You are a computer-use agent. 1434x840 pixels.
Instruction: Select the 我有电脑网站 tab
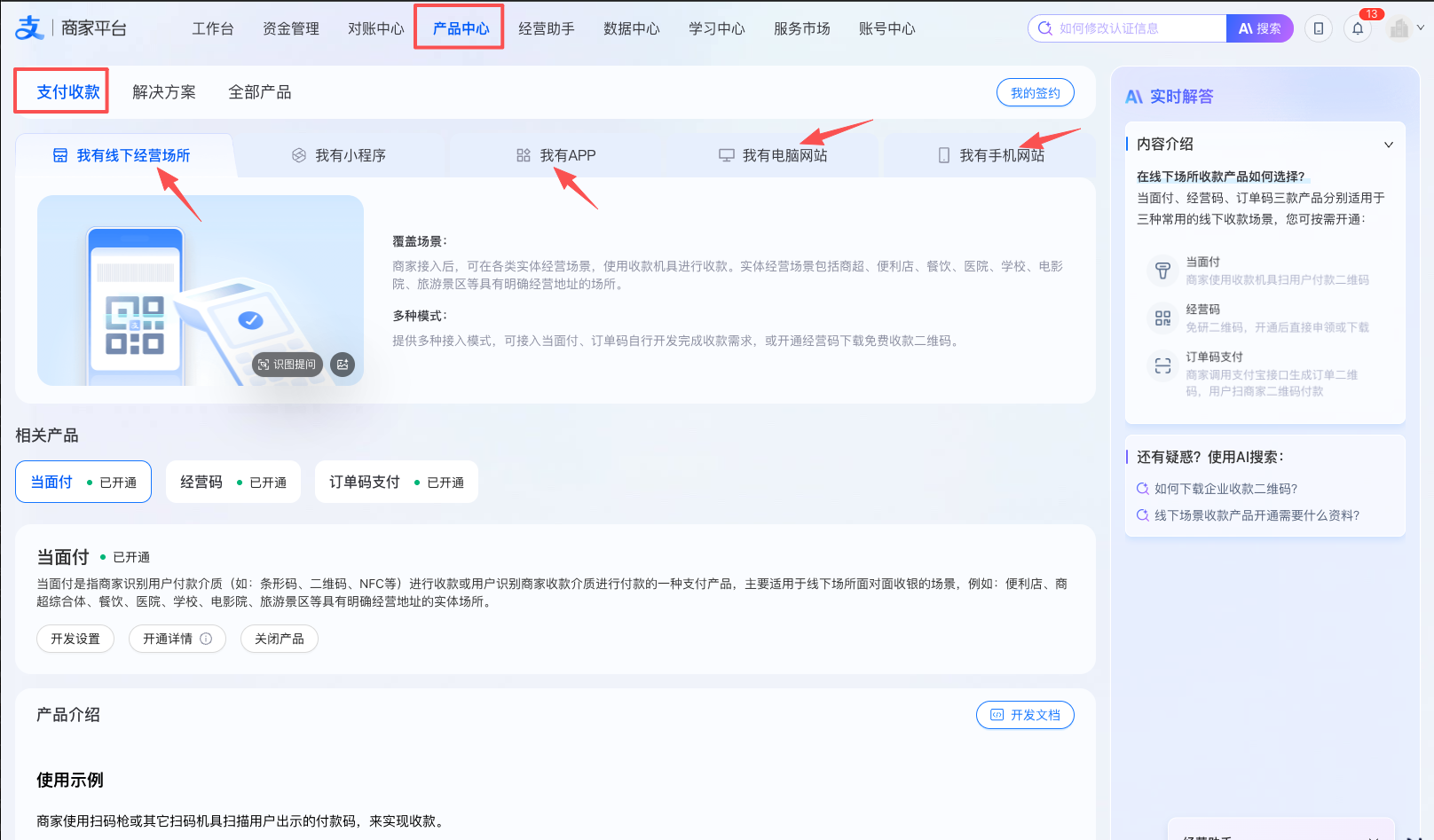click(773, 155)
